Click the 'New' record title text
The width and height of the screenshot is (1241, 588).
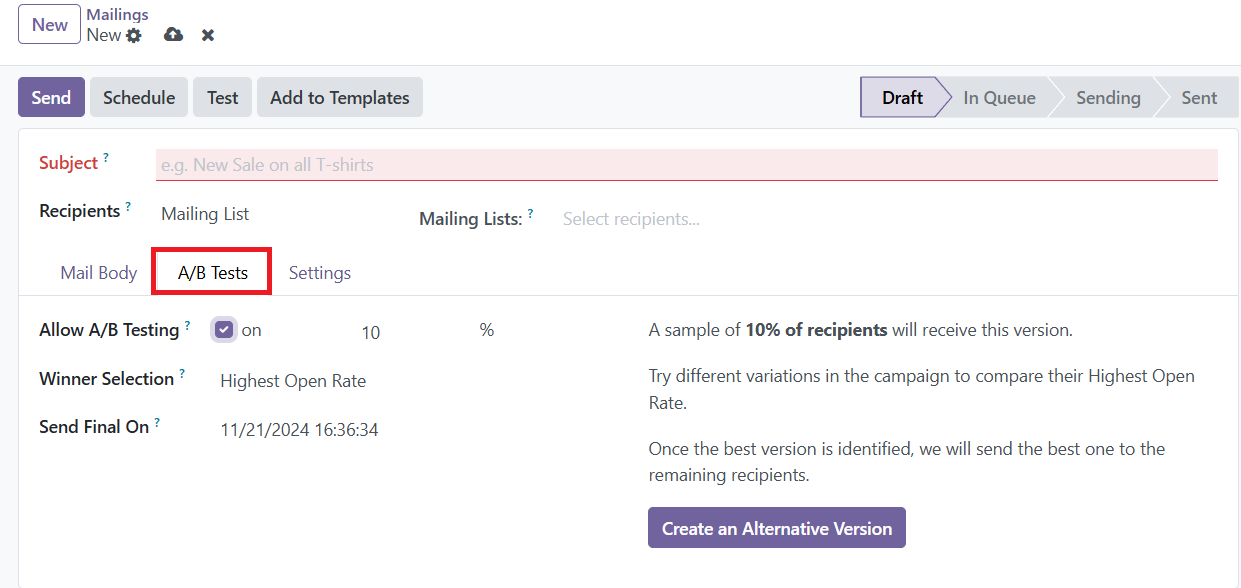coord(104,35)
